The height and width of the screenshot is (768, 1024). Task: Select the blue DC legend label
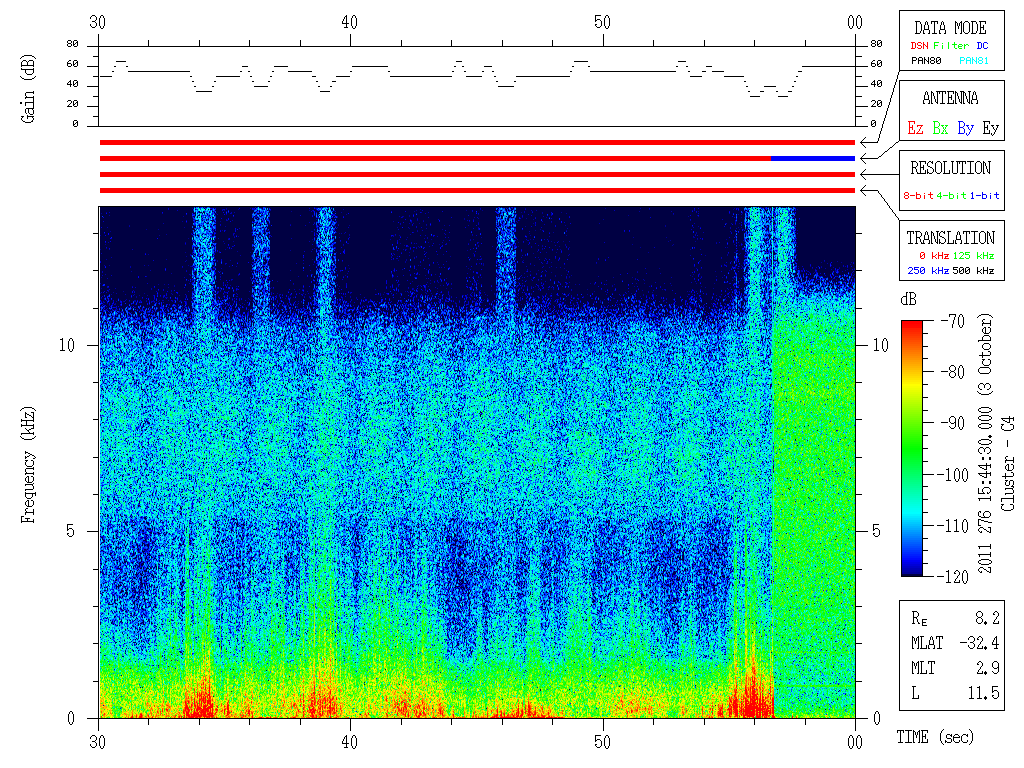click(982, 46)
